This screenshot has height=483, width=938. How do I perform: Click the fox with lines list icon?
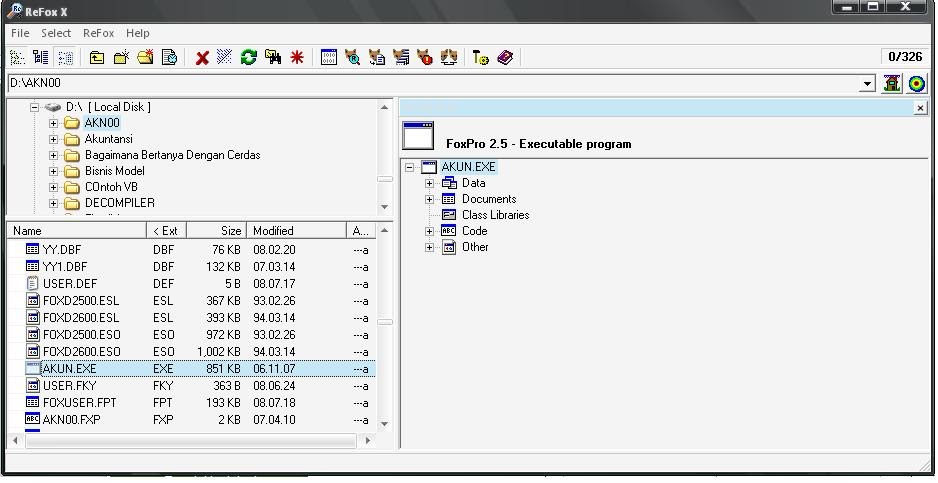(401, 57)
